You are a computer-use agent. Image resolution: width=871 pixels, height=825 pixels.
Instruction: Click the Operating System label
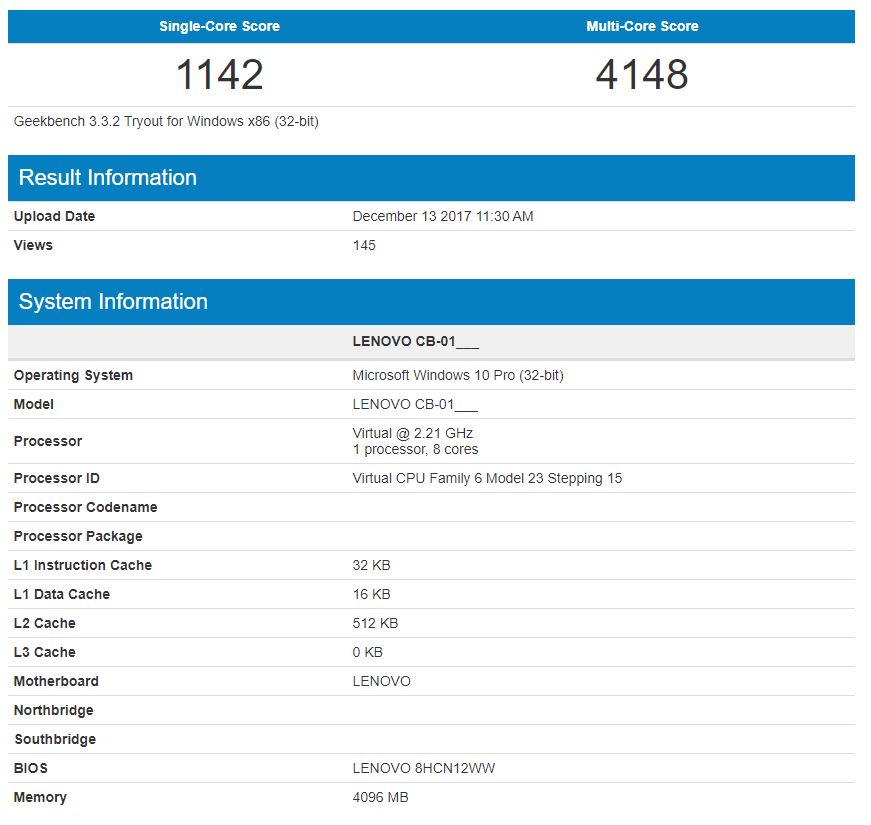(73, 376)
